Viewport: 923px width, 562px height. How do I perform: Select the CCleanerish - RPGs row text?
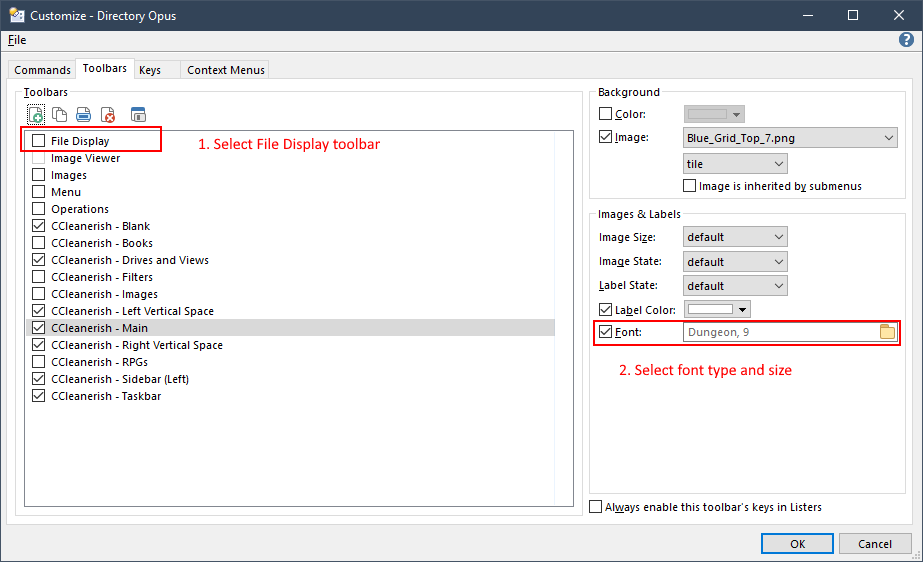[99, 362]
